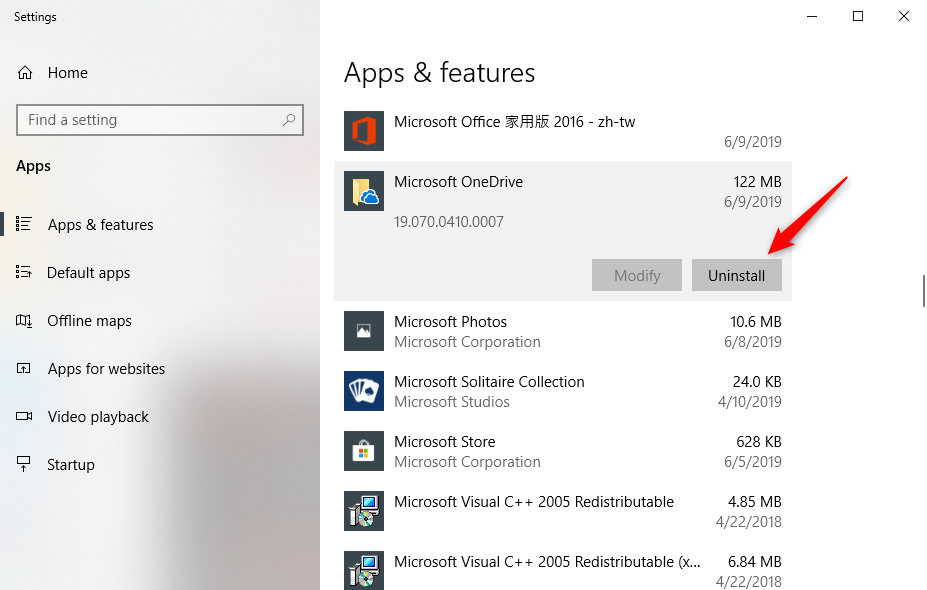Viewport: 927px width, 590px height.
Task: Click the Home icon in sidebar
Action: 25,73
